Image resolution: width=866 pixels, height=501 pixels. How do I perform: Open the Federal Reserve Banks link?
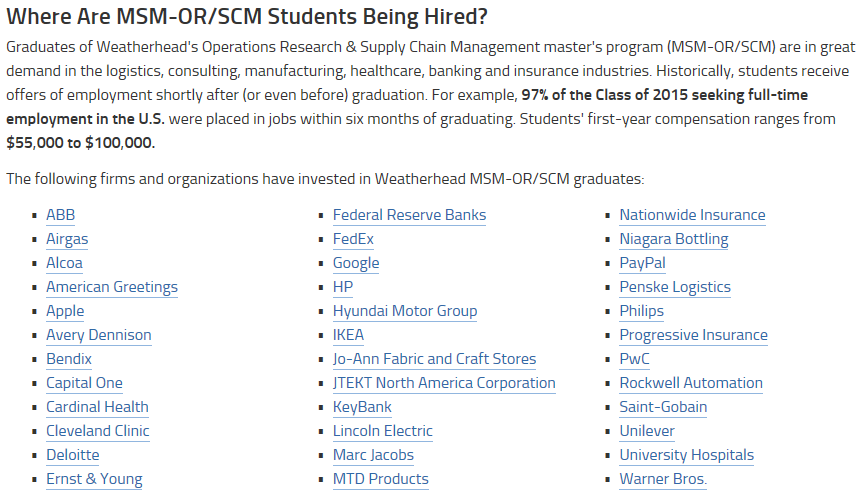[409, 215]
